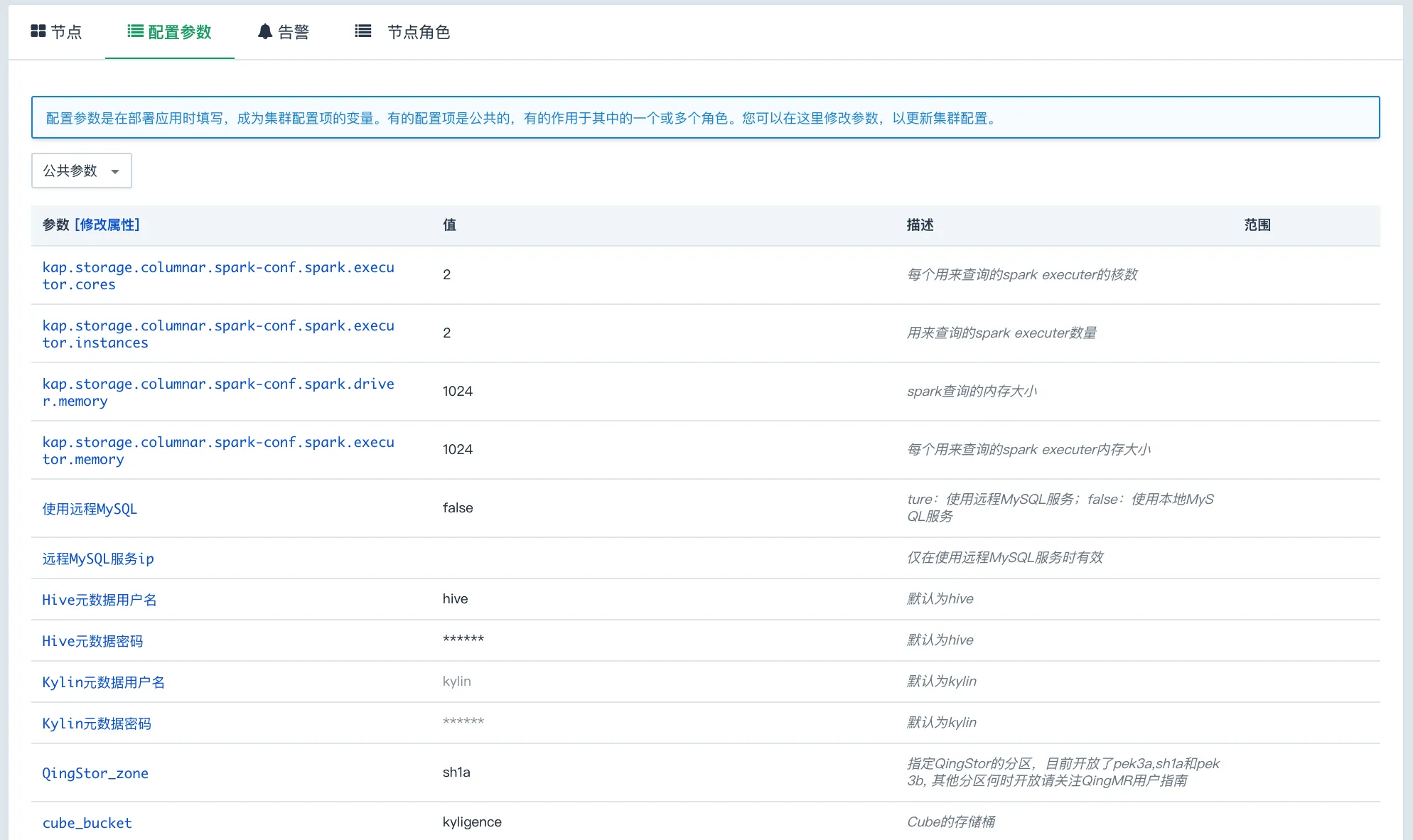Click the Kylin元数据密码 parameter

coord(97,723)
